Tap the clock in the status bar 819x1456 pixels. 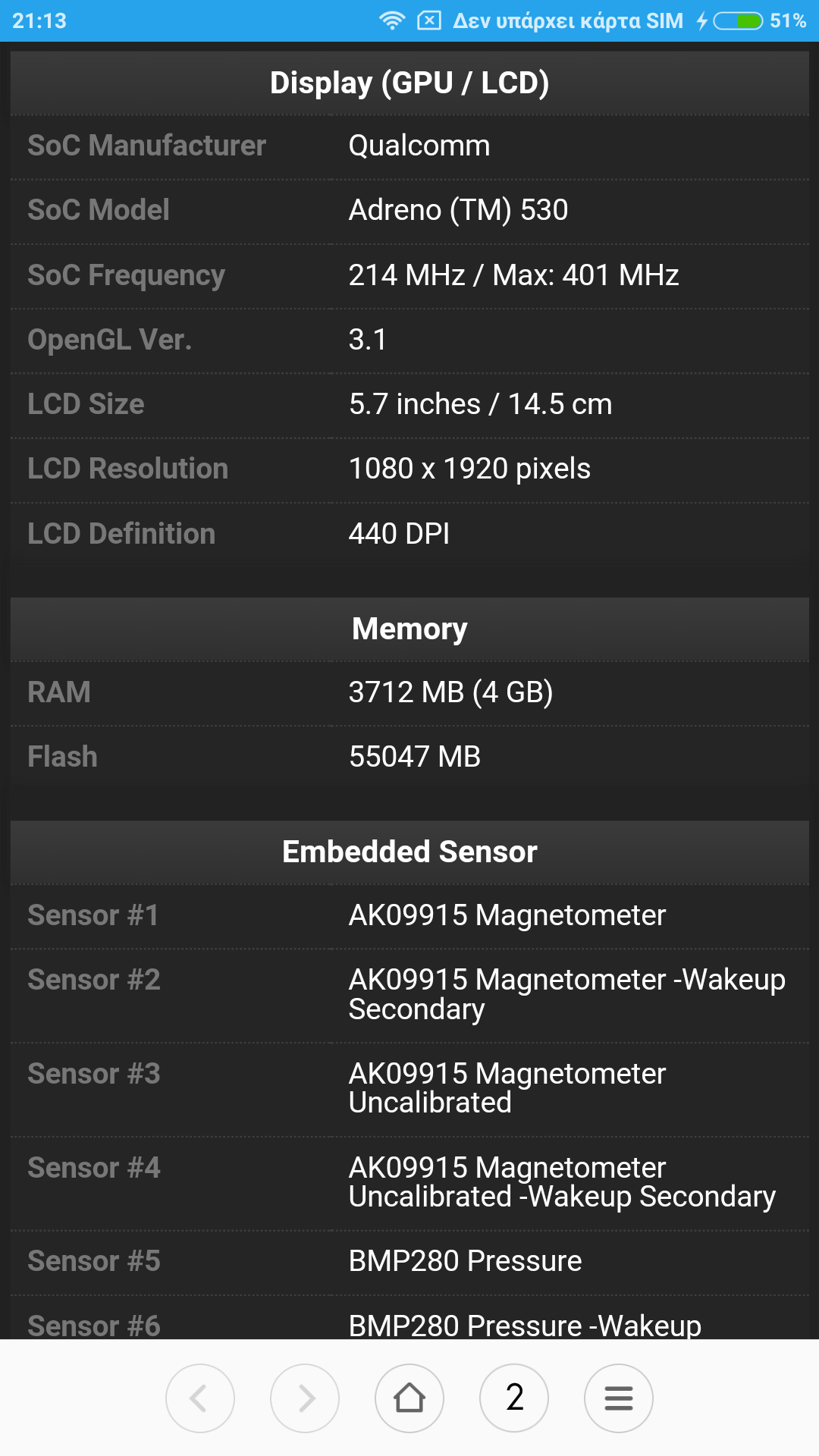click(x=39, y=20)
